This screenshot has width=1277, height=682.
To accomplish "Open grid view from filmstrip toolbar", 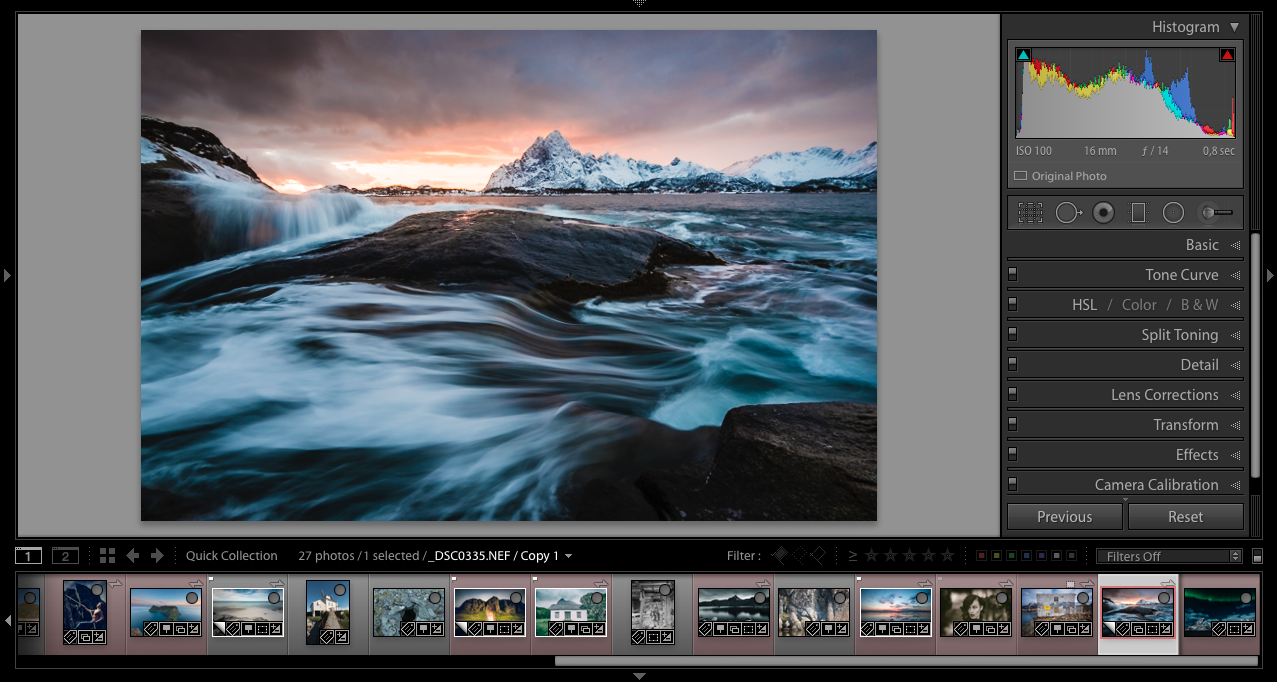I will (x=107, y=556).
